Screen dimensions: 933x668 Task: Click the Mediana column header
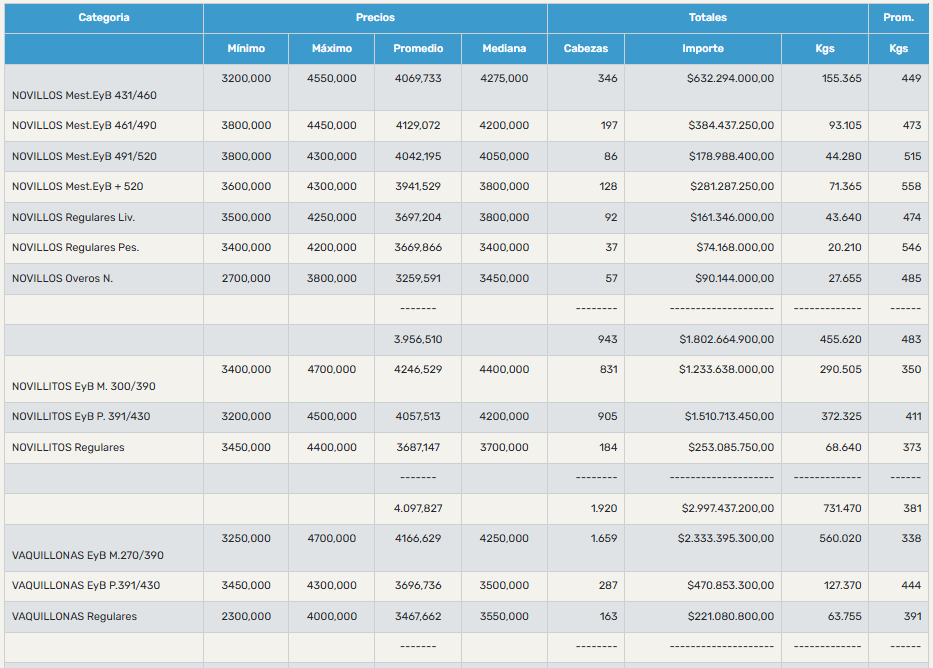pos(504,49)
